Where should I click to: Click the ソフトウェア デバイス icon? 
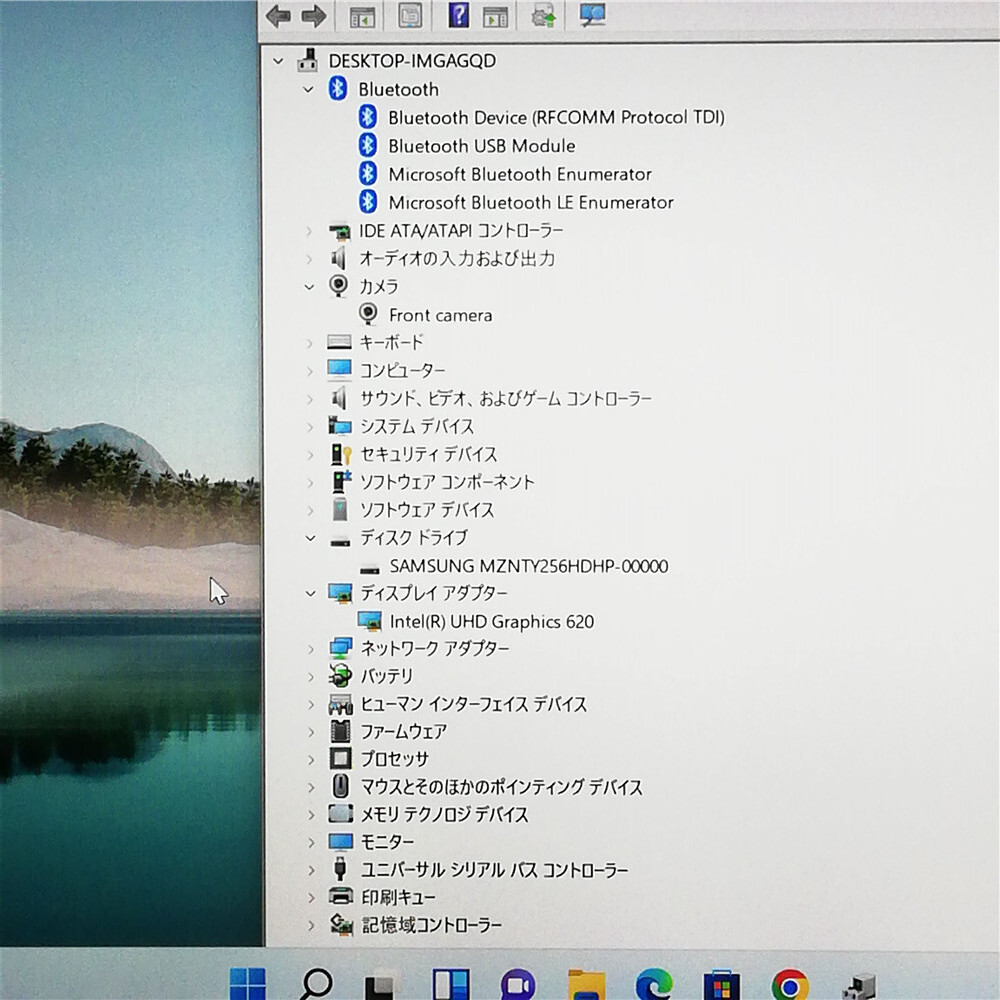coord(341,510)
